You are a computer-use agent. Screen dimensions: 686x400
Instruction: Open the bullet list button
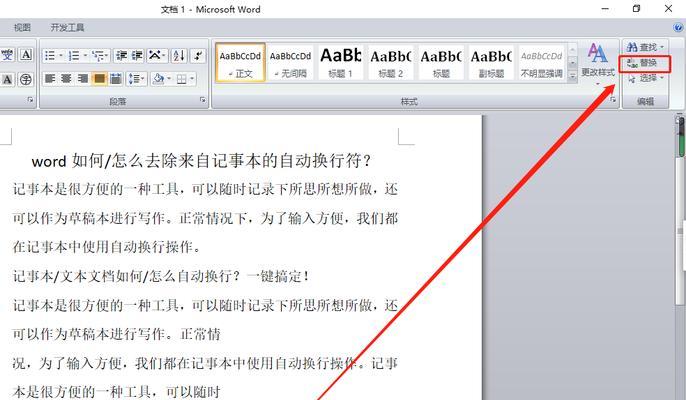(x=50, y=55)
